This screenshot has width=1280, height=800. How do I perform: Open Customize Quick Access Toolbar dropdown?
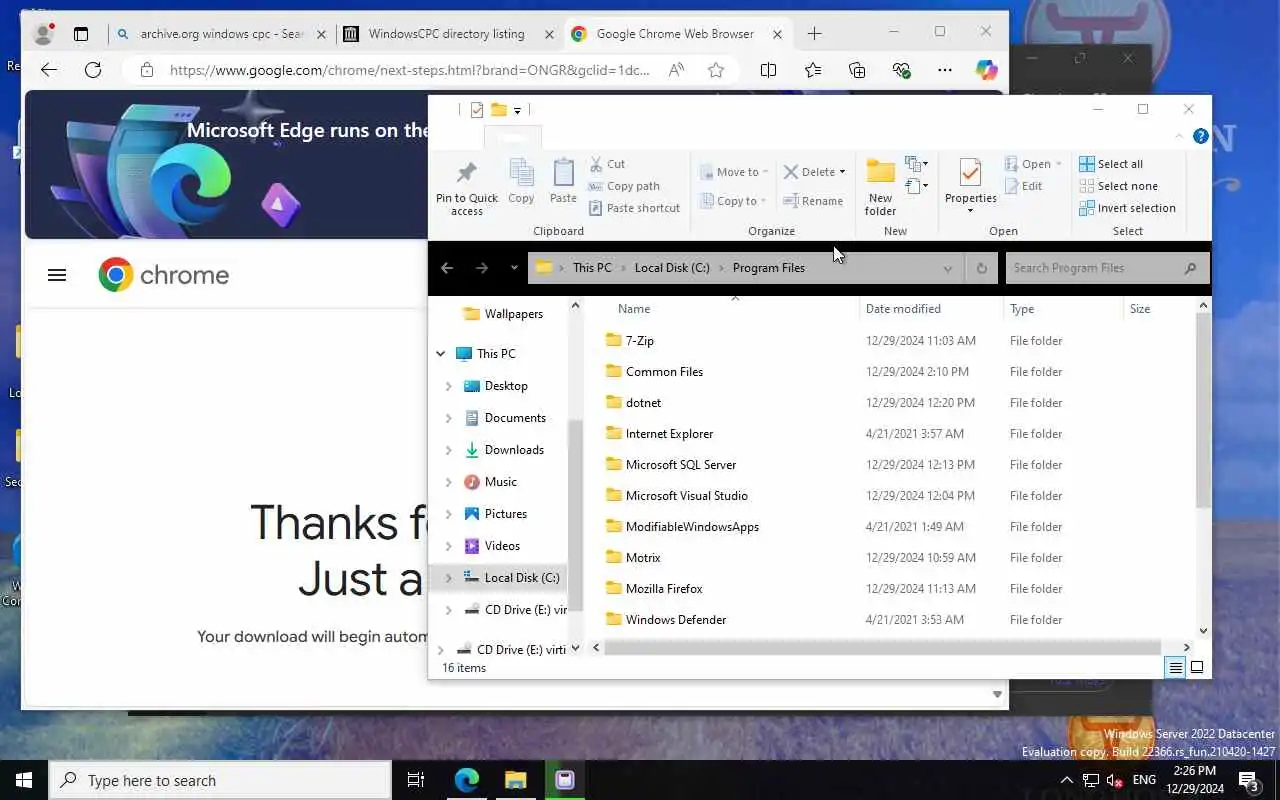[x=517, y=110]
